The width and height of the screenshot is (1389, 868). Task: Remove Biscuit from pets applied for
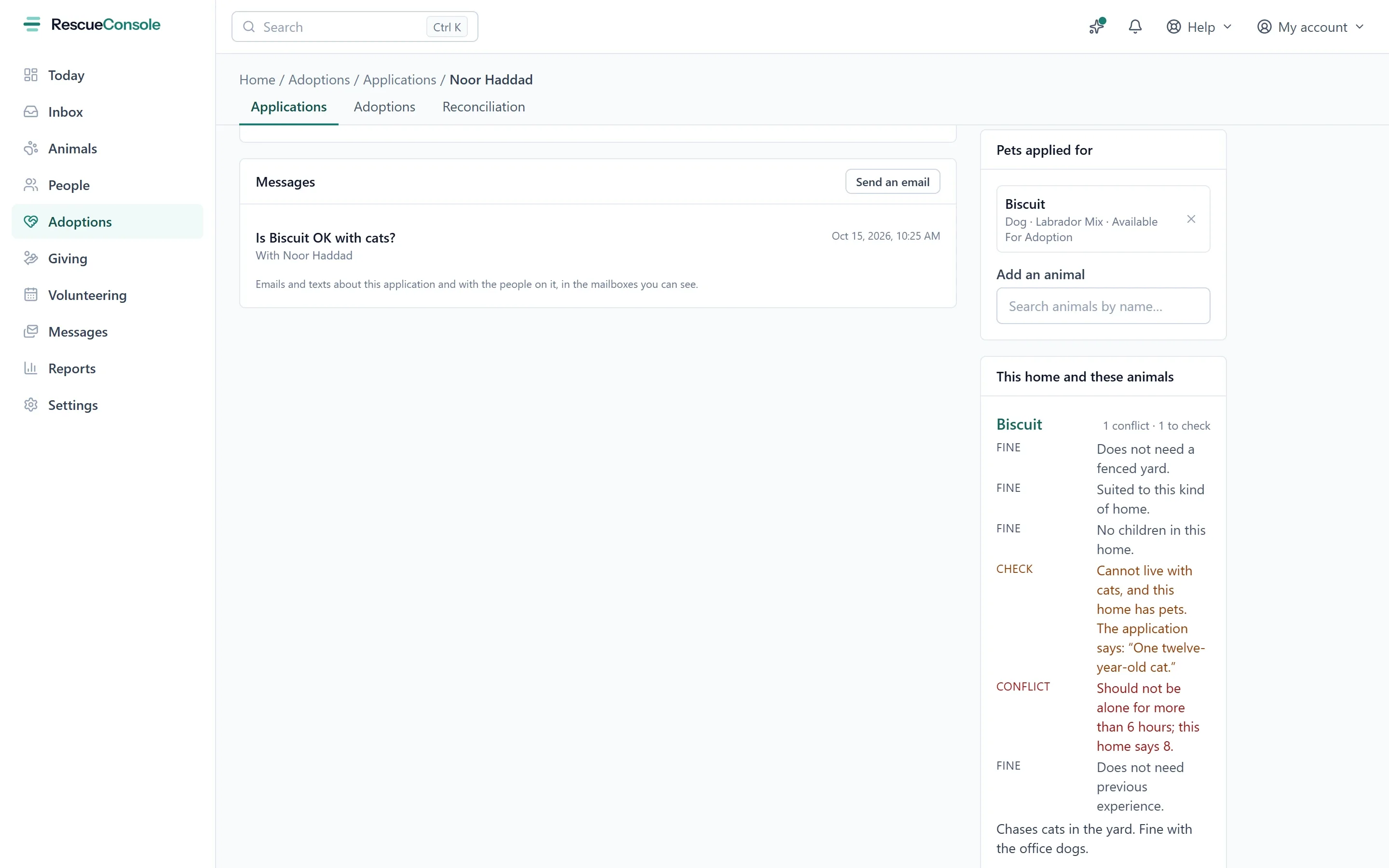1191,219
